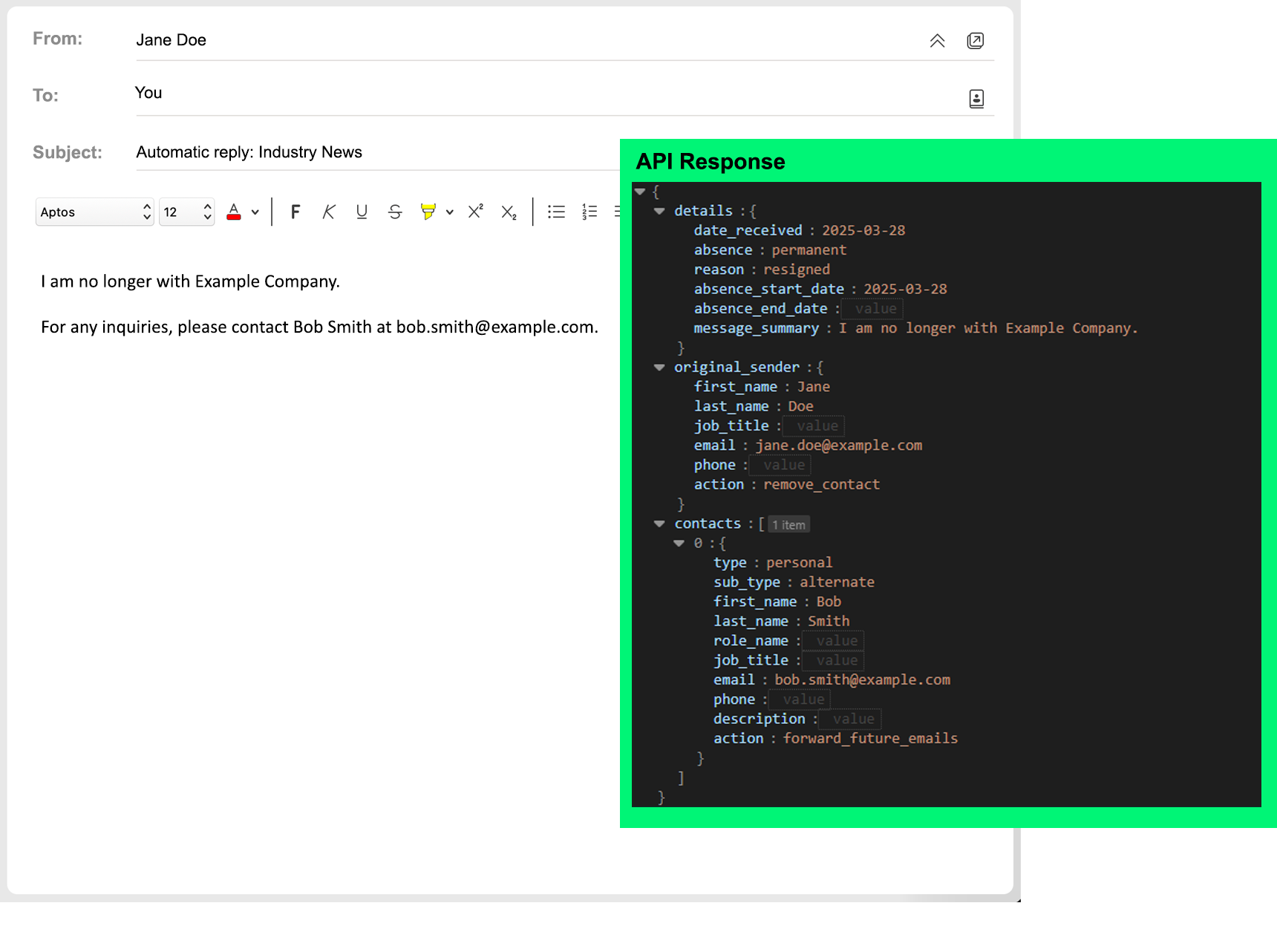Screen dimensions: 1277x952
Task: Apply the red font color
Action: click(234, 212)
